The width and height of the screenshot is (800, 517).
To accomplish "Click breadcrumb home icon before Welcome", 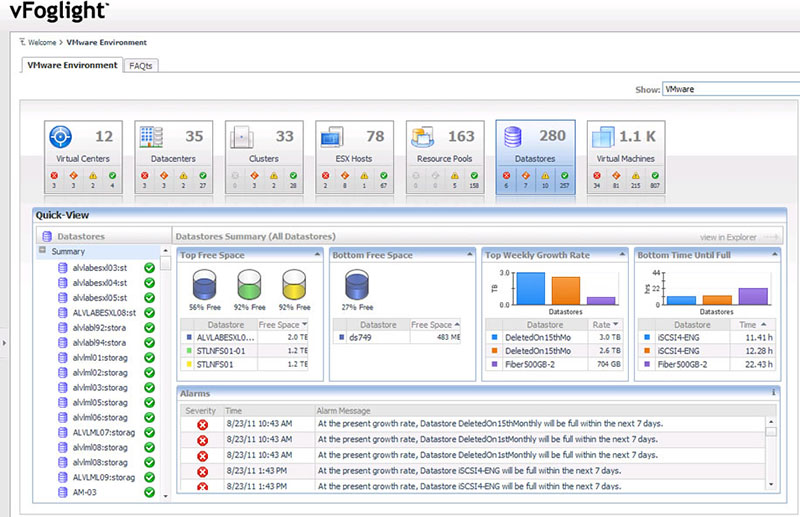I will click(22, 42).
